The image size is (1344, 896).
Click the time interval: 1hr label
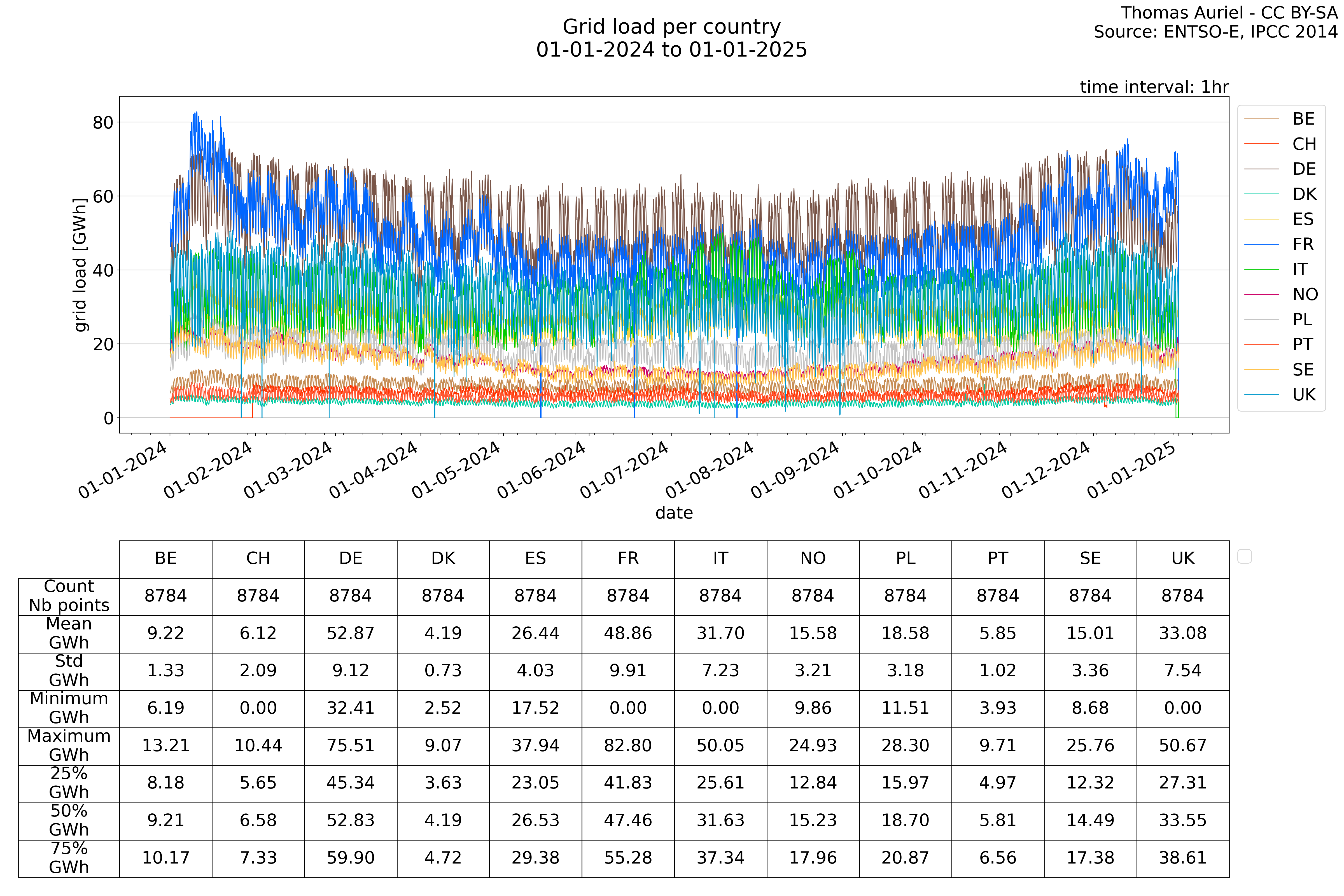[x=1154, y=87]
